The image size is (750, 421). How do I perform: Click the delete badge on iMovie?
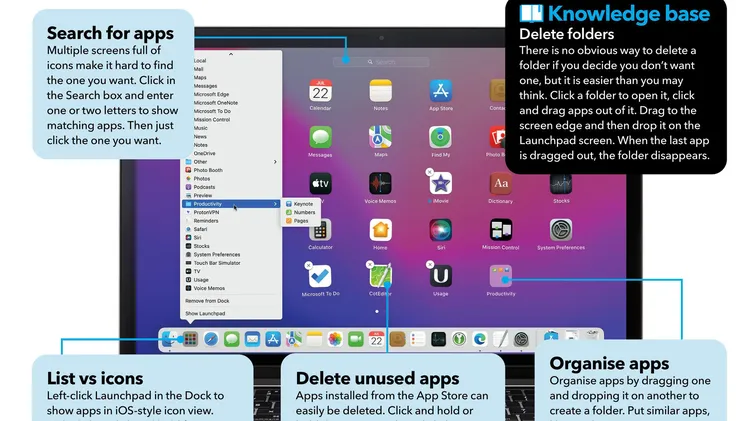click(x=430, y=172)
